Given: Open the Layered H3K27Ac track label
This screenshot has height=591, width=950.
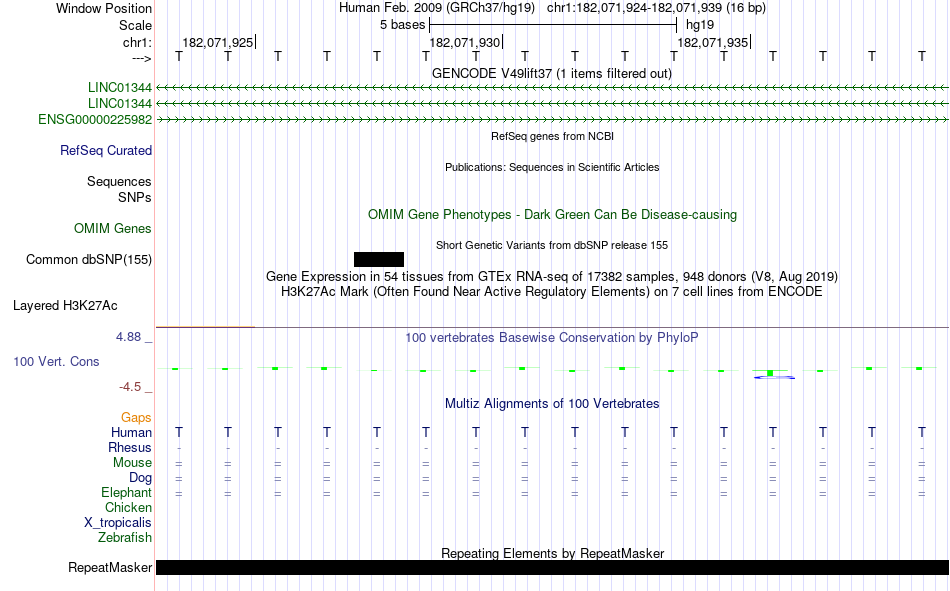Looking at the screenshot, I should (65, 306).
